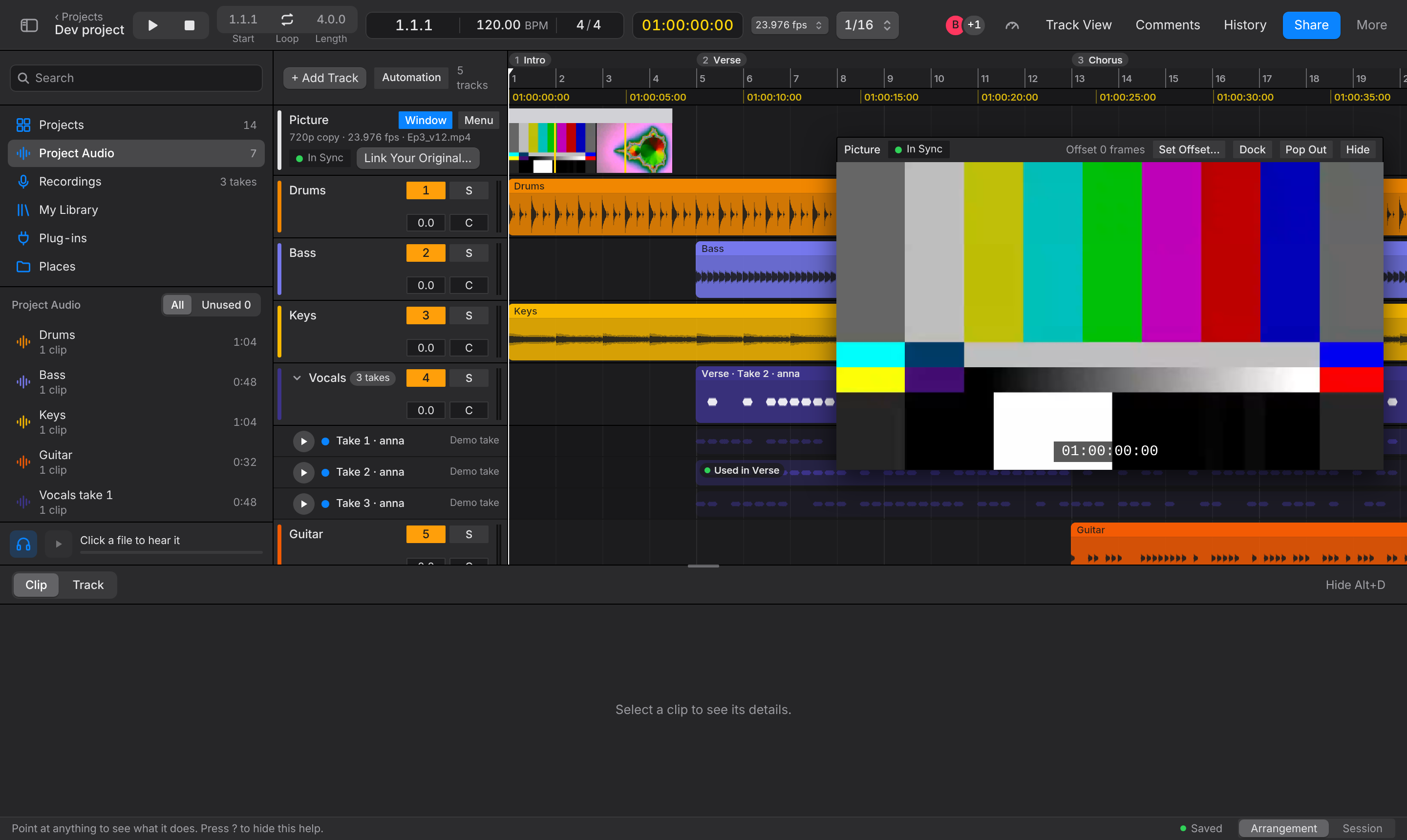Open Set Offset... in Picture window
Image resolution: width=1407 pixels, height=840 pixels.
tap(1189, 149)
